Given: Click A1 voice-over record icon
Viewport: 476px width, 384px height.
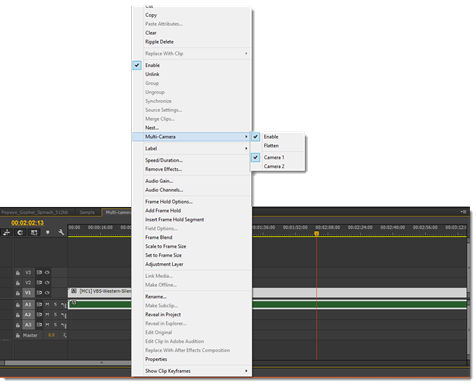Looking at the screenshot, I should click(64, 305).
